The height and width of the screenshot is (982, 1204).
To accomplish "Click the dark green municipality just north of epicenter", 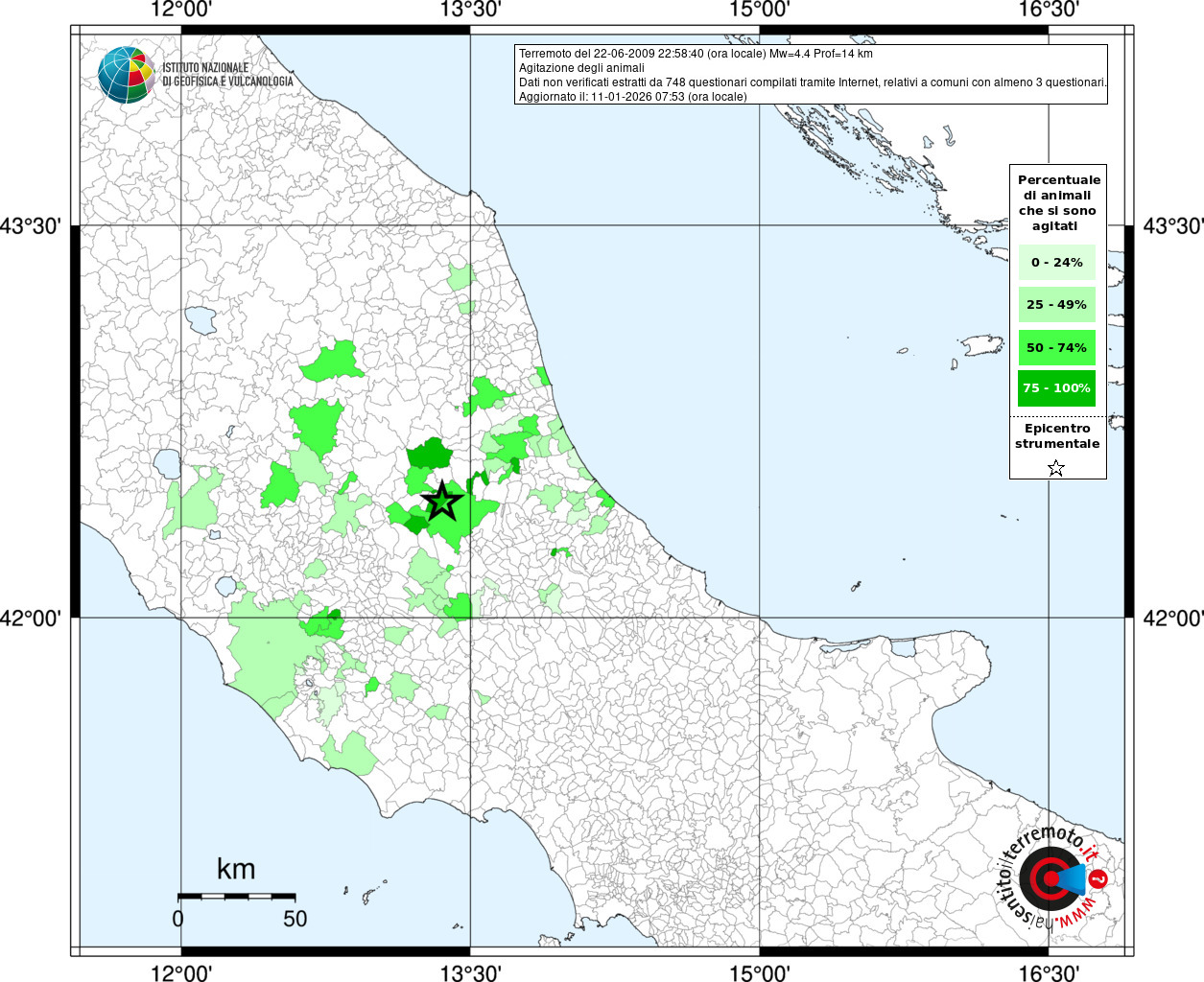I will (430, 454).
